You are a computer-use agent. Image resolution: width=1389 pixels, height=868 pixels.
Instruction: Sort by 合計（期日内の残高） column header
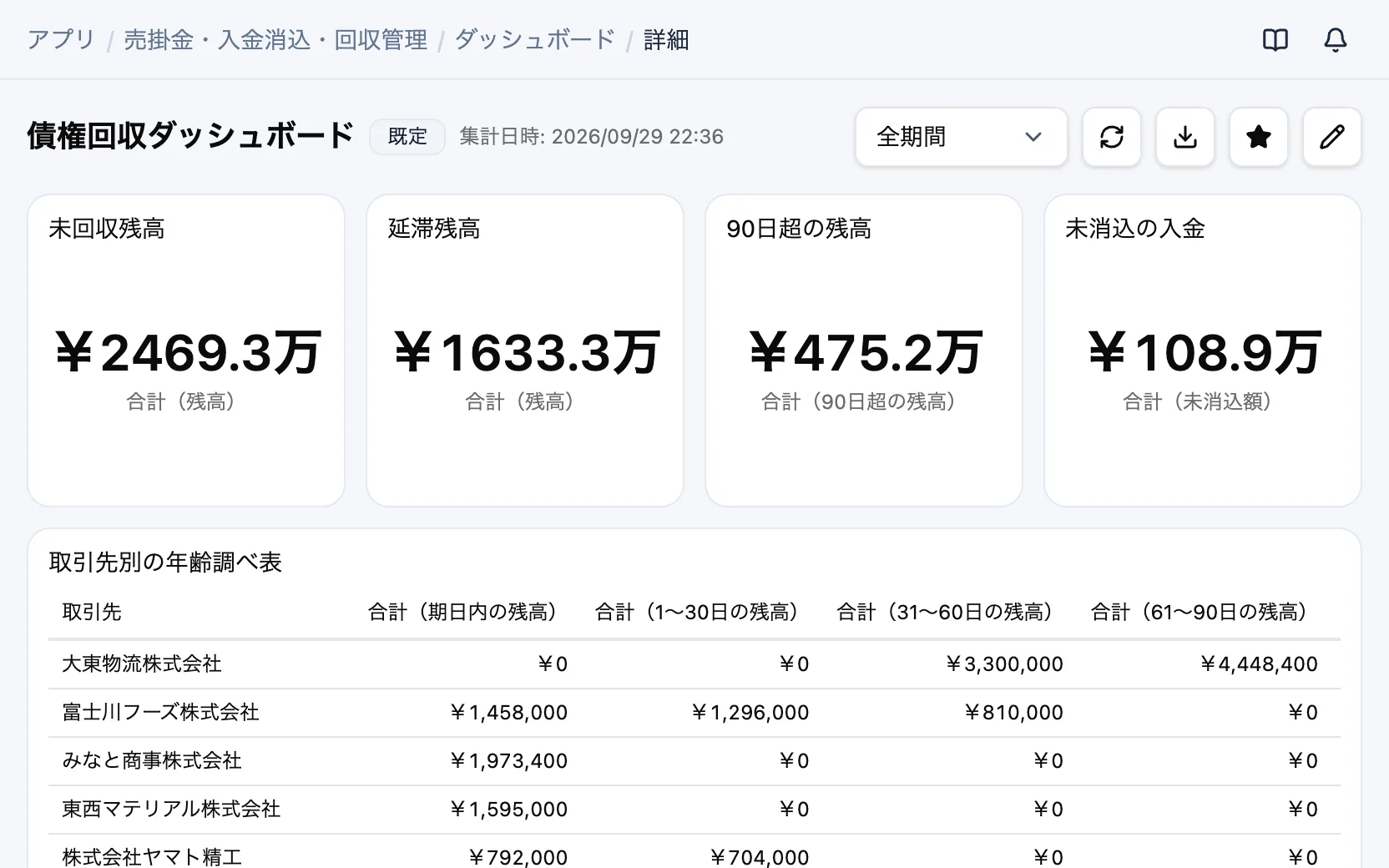[467, 613]
